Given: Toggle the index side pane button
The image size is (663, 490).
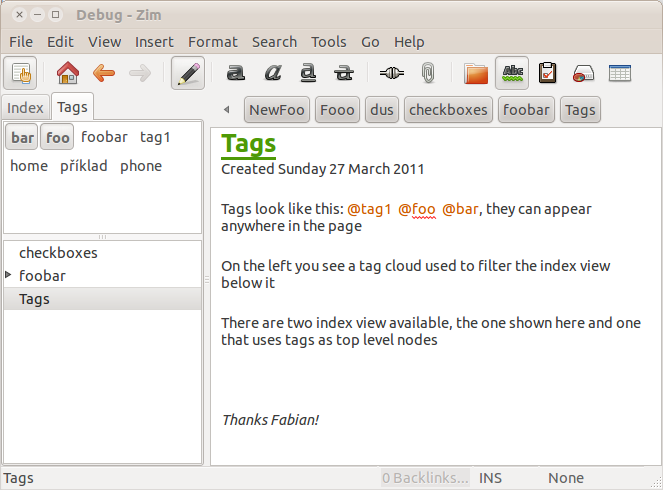Looking at the screenshot, I should pyautogui.click(x=21, y=73).
